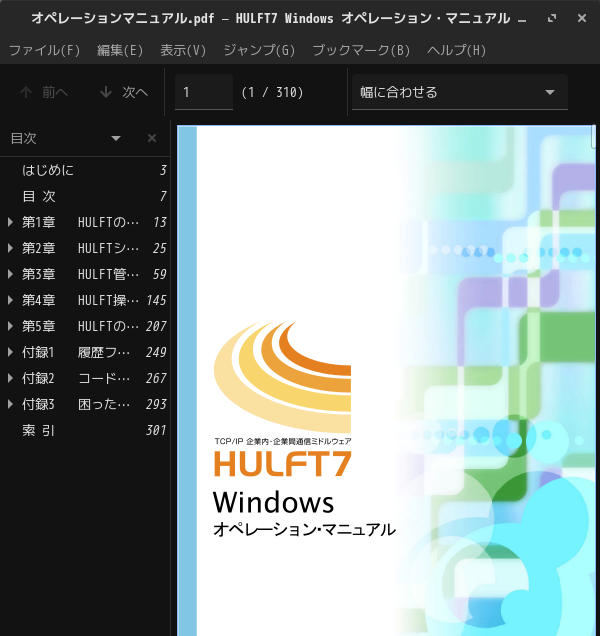Select the 第2章 HULFTシ… row text

pos(80,248)
